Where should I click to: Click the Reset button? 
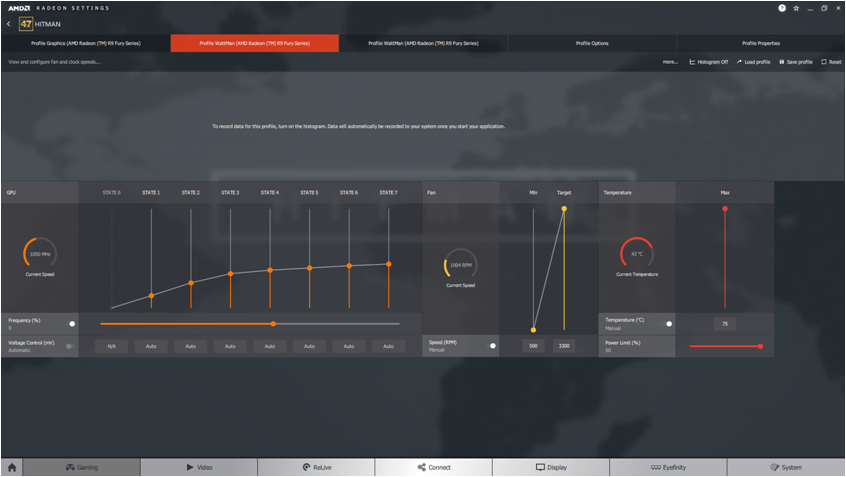[x=831, y=62]
